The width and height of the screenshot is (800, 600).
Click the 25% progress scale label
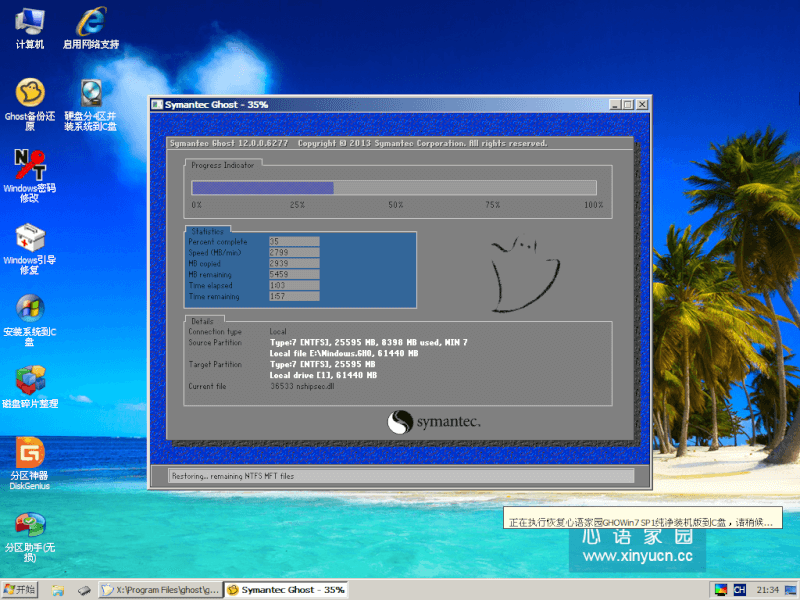pyautogui.click(x=297, y=205)
